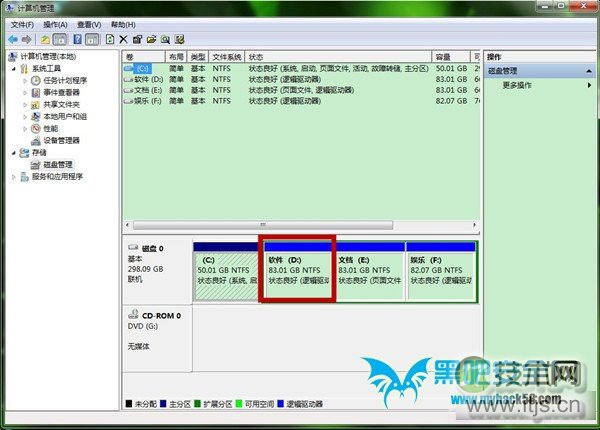The image size is (600, 430).
Task: Click the horizontal scrollbar thumb in volume list
Action: click(263, 225)
